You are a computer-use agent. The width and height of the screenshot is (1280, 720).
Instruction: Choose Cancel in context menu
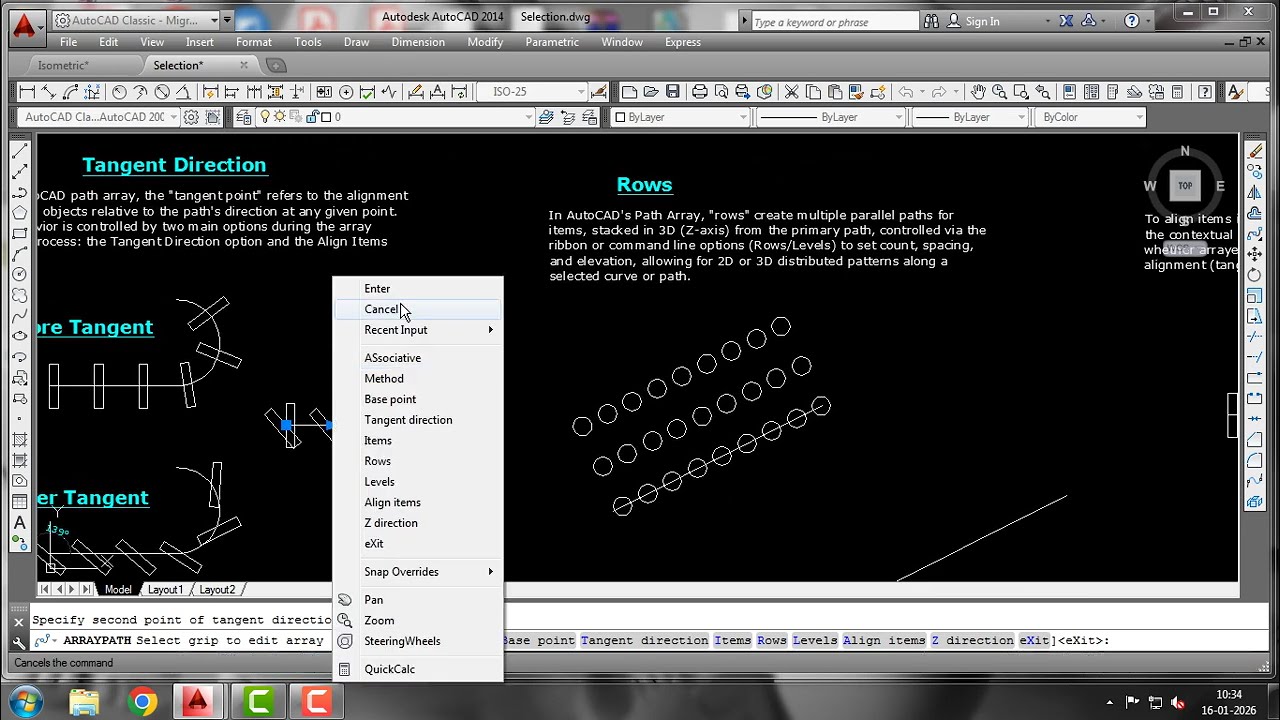pos(417,309)
